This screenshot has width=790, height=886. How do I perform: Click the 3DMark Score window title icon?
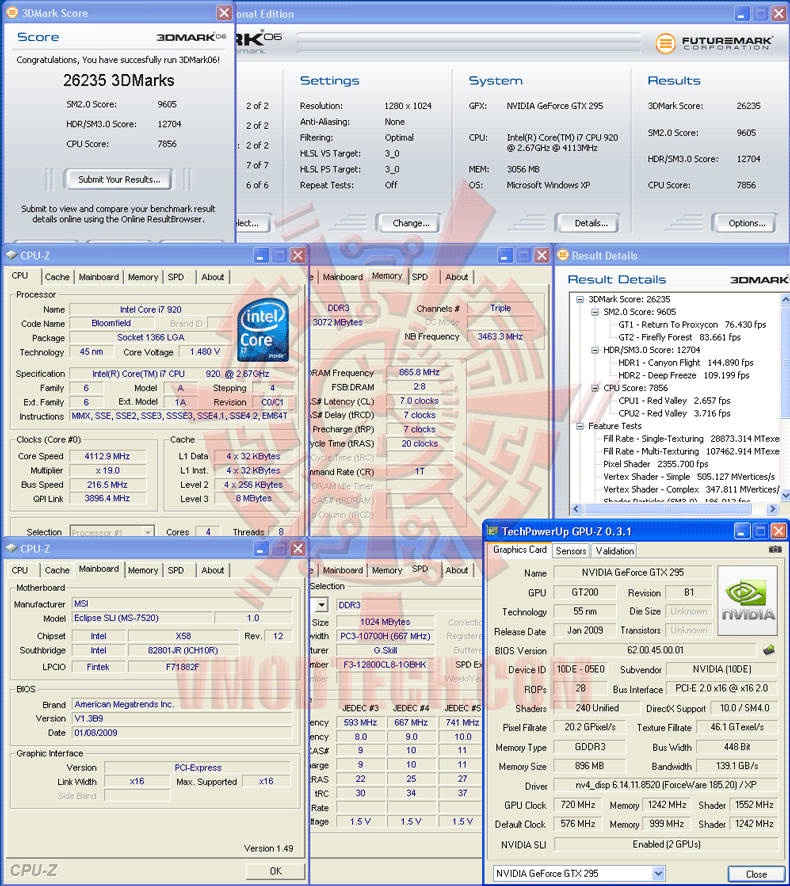coord(12,12)
